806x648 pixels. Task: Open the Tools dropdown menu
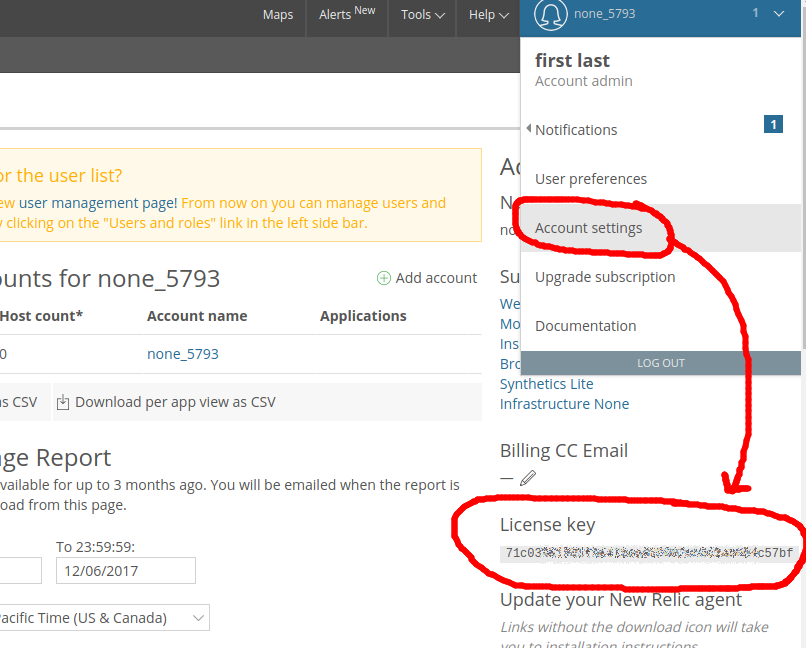[423, 14]
